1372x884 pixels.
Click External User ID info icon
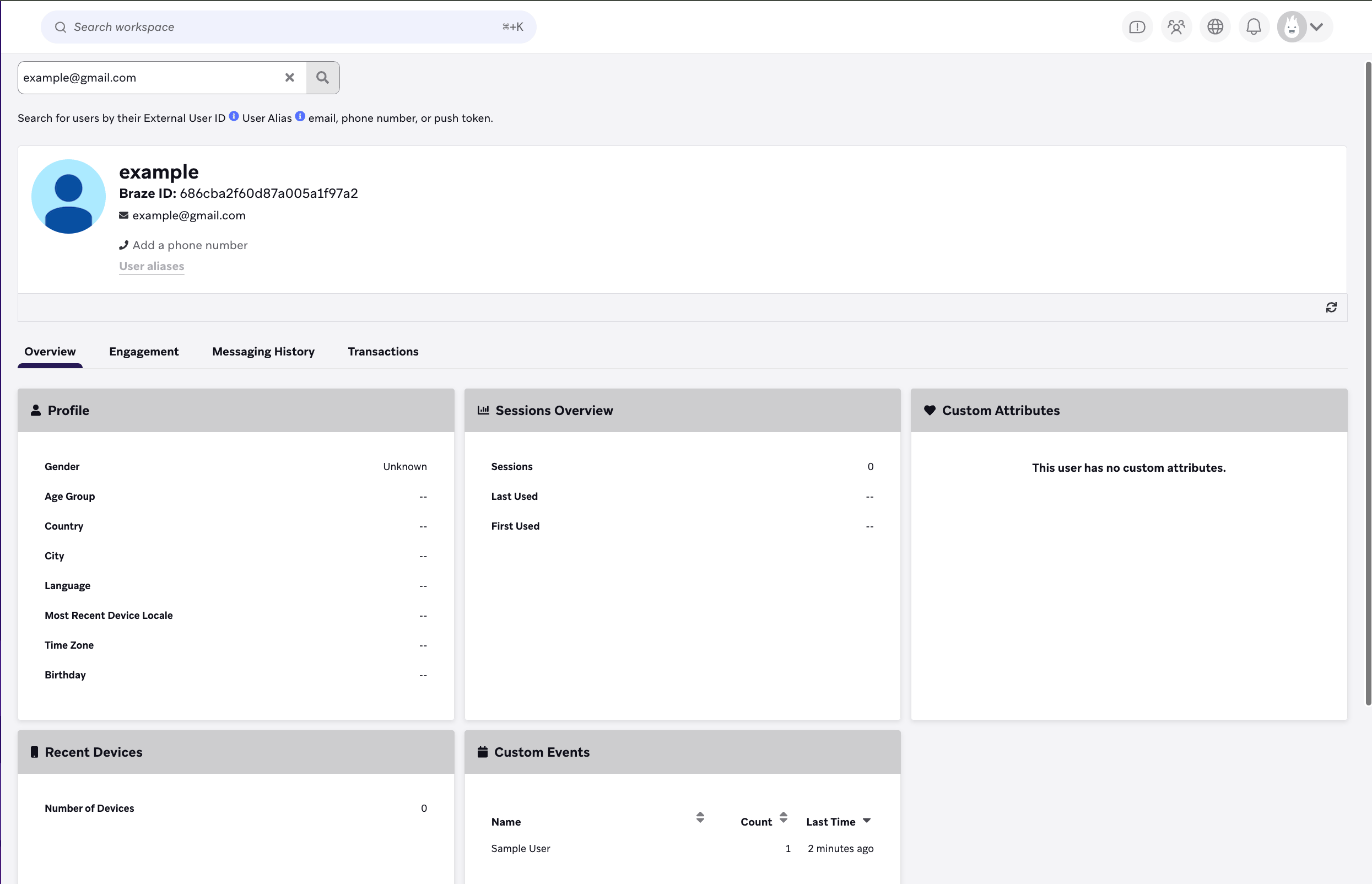[x=234, y=116]
